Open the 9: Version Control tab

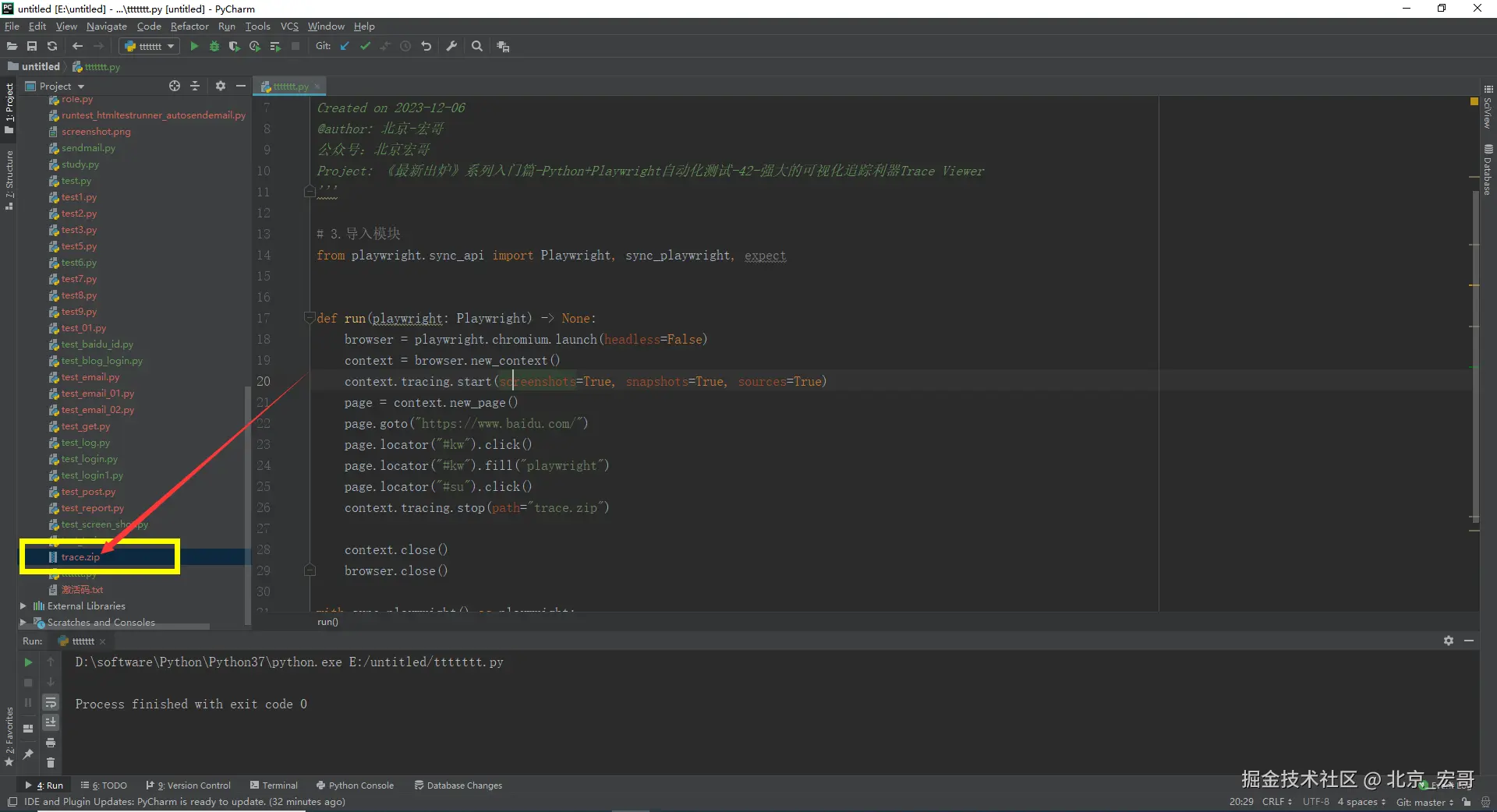(189, 786)
